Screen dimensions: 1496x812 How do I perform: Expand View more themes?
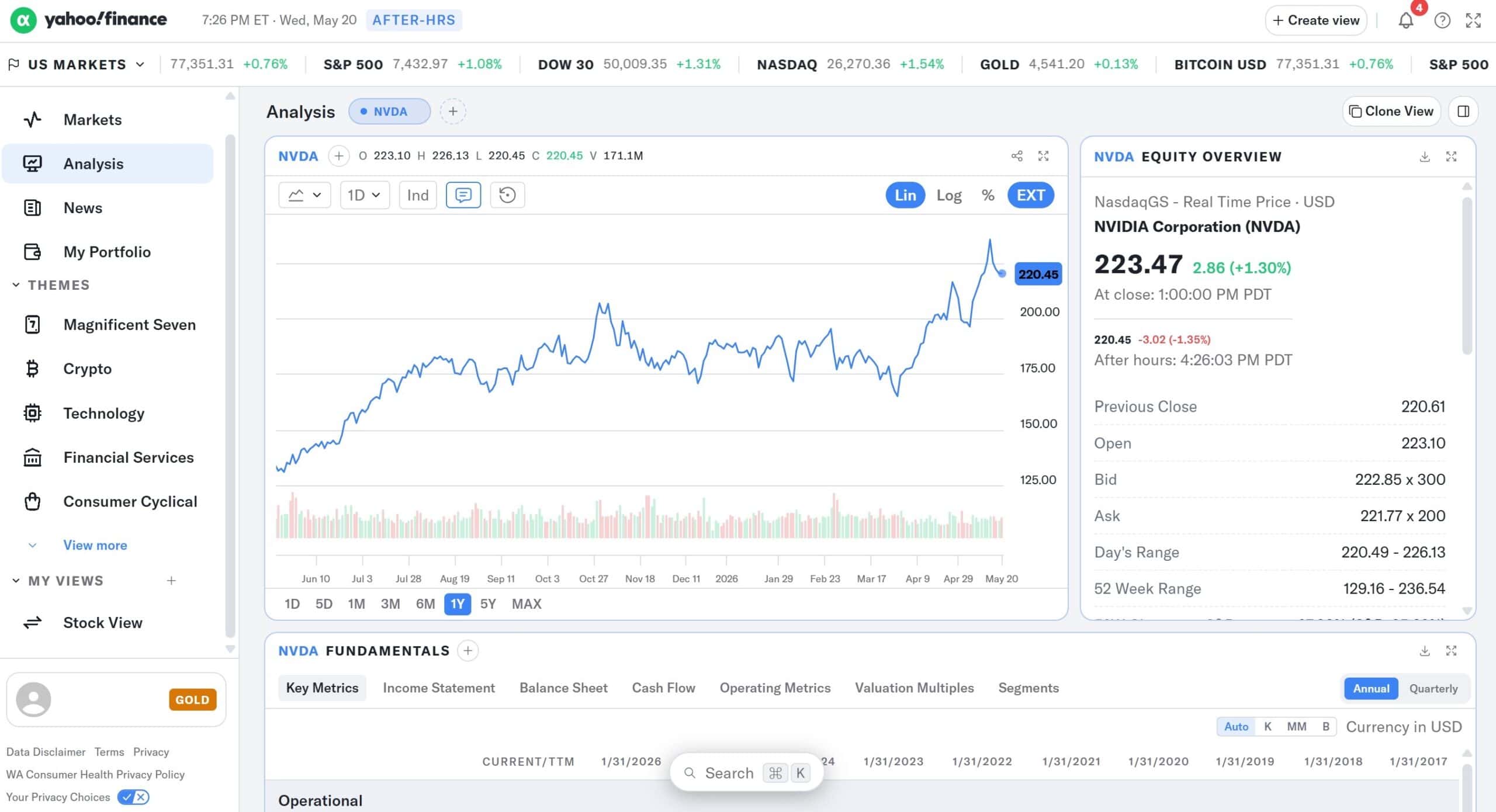[x=95, y=545]
